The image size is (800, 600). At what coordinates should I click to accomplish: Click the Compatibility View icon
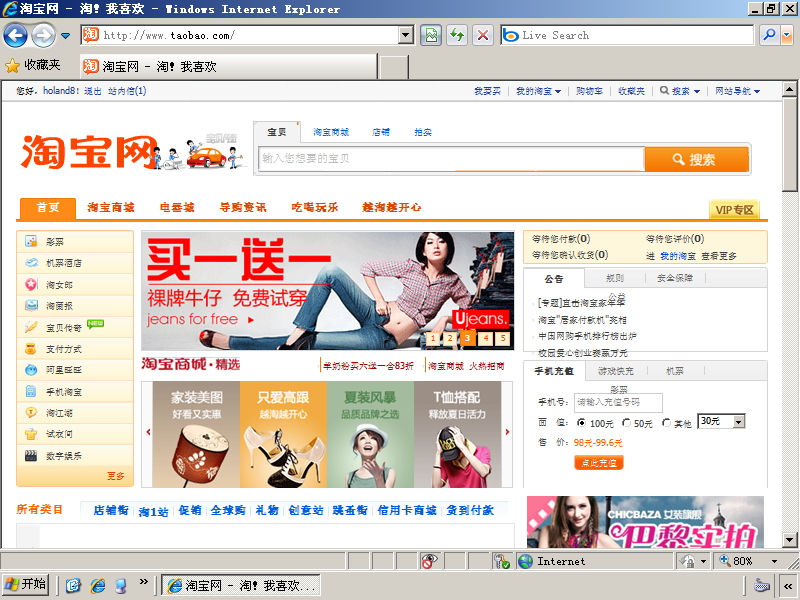click(x=431, y=35)
